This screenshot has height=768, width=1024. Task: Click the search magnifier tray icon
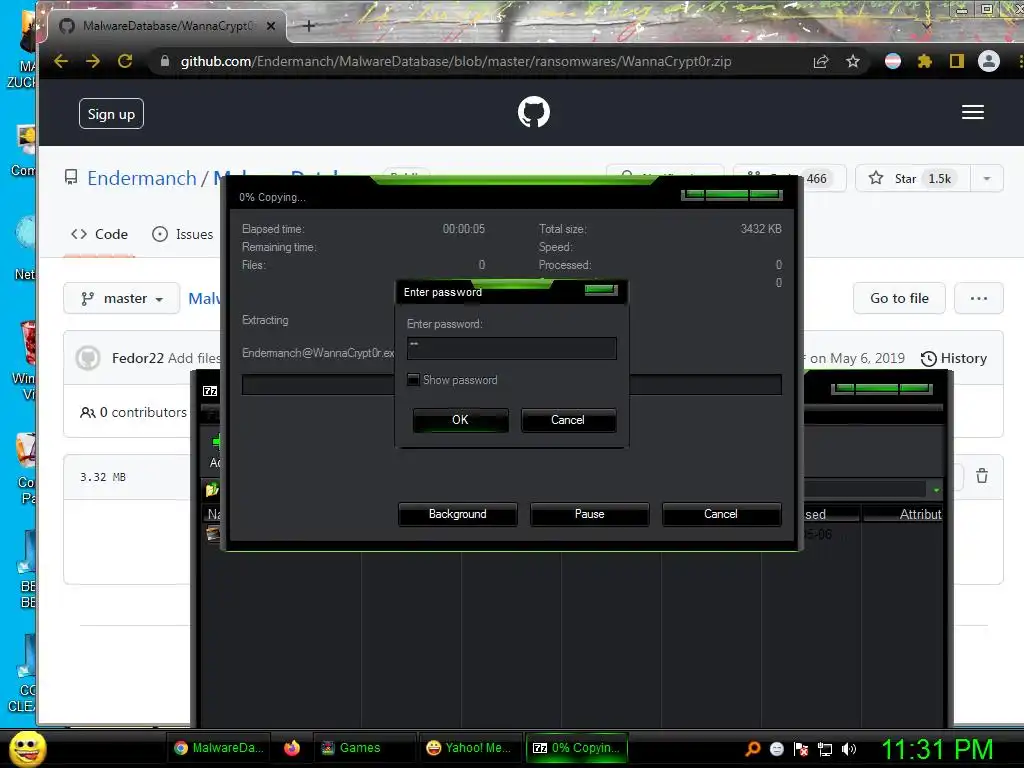[x=753, y=749]
